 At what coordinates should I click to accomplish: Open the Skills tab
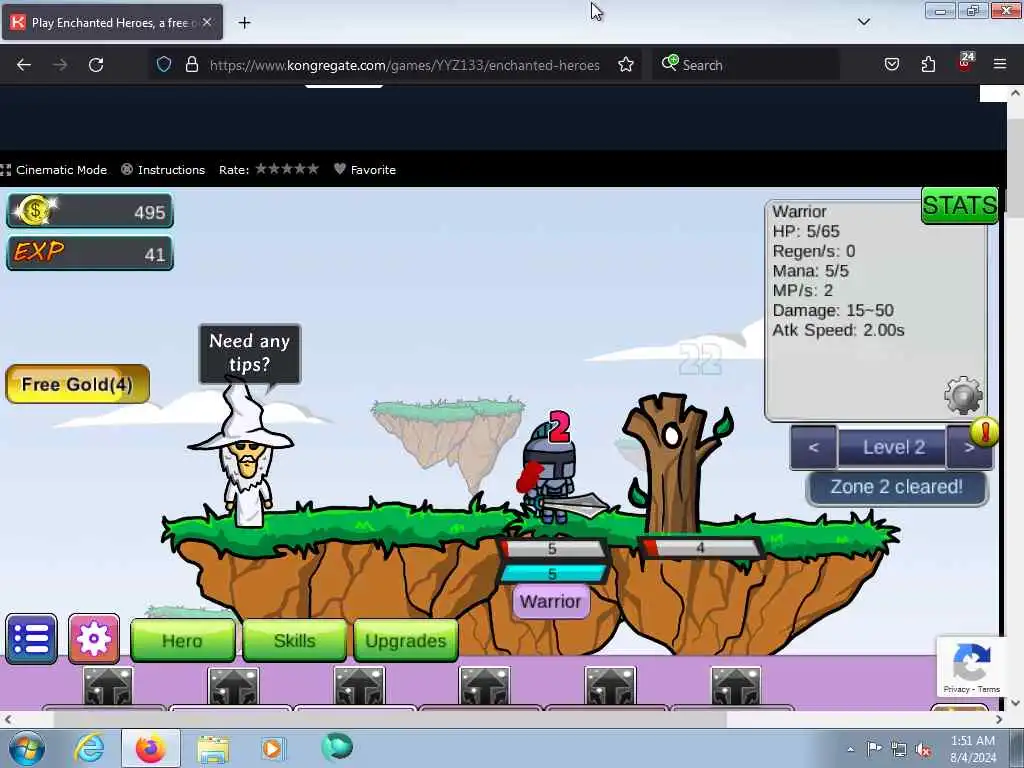[x=295, y=641]
